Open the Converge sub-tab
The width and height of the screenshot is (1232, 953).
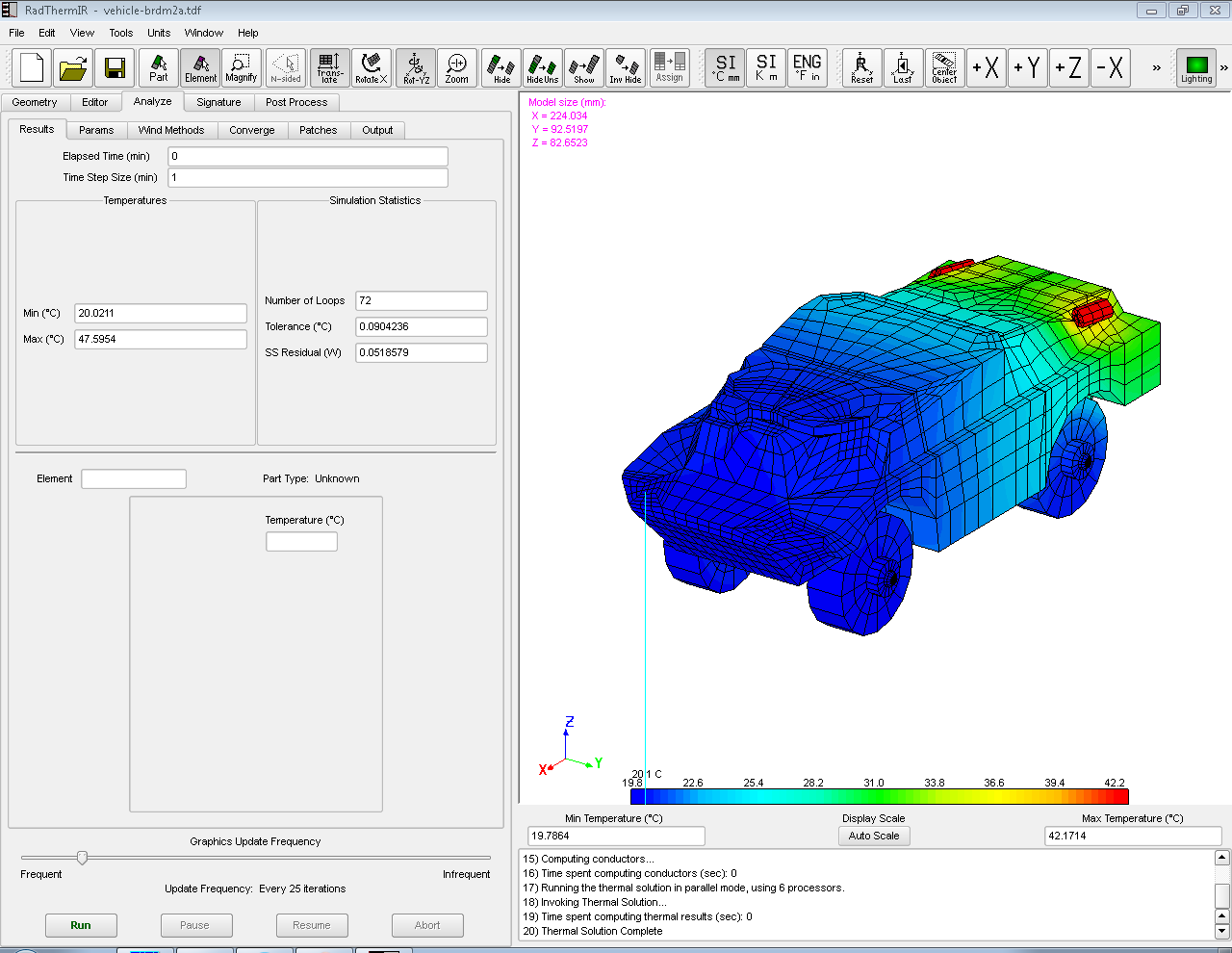(x=252, y=130)
